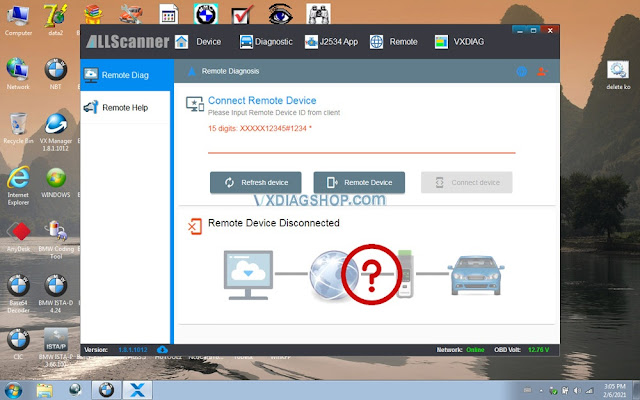Open the delete ko desktop icon

coord(618,74)
